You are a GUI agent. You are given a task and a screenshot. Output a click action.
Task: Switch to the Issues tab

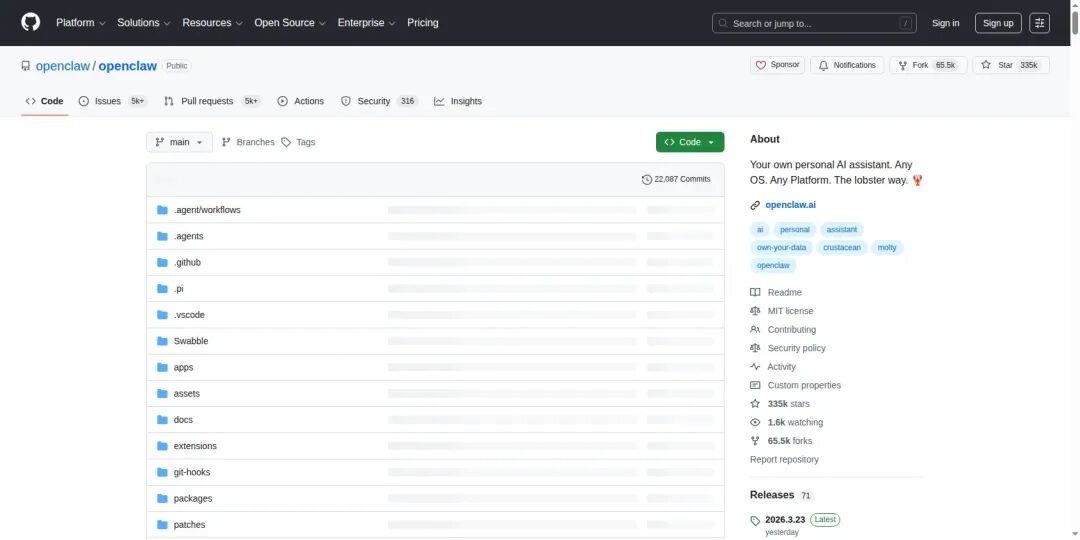coord(113,101)
